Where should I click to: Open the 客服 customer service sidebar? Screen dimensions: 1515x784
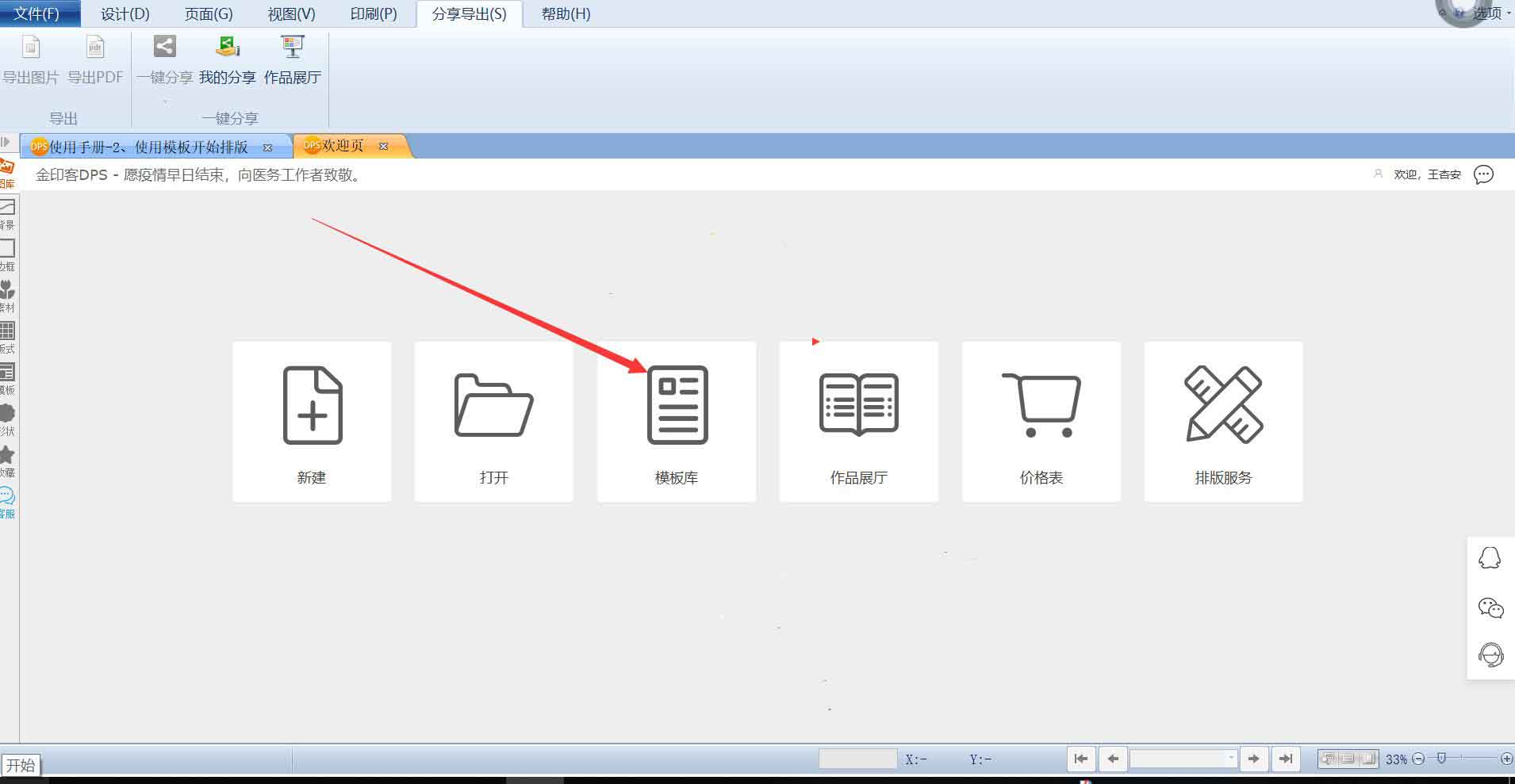(7, 503)
